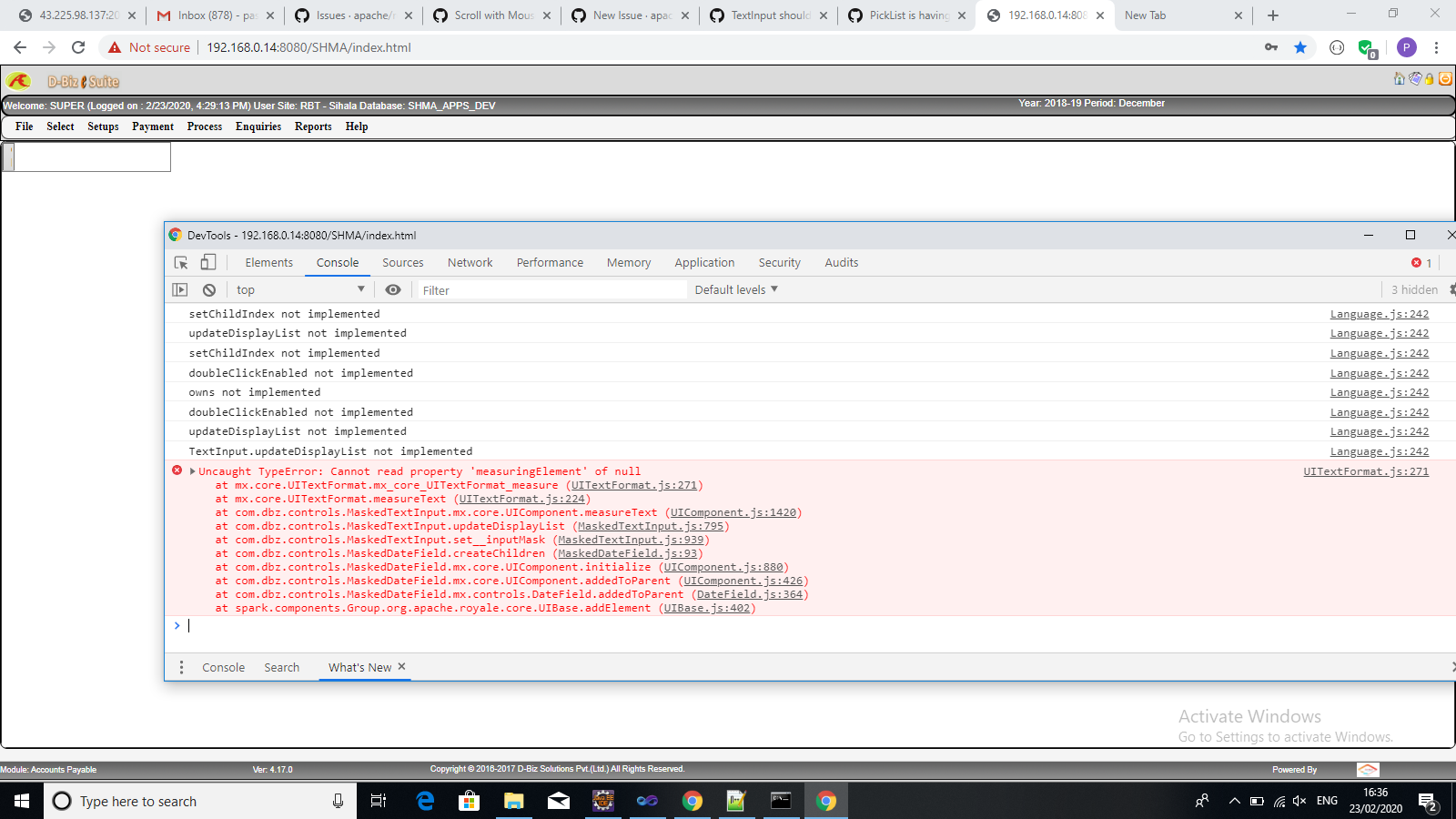Show the console sidebar

point(180,289)
